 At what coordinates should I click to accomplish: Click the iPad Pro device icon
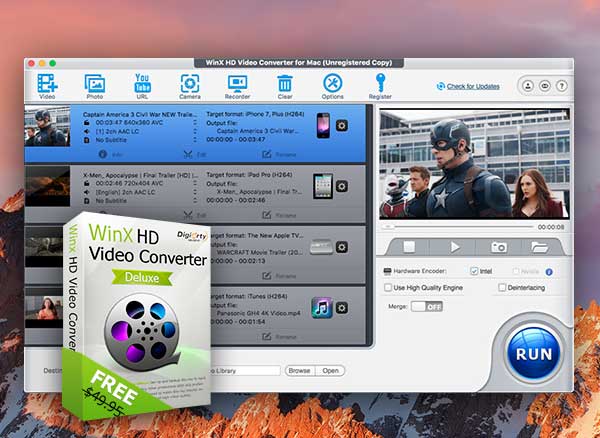click(x=323, y=186)
